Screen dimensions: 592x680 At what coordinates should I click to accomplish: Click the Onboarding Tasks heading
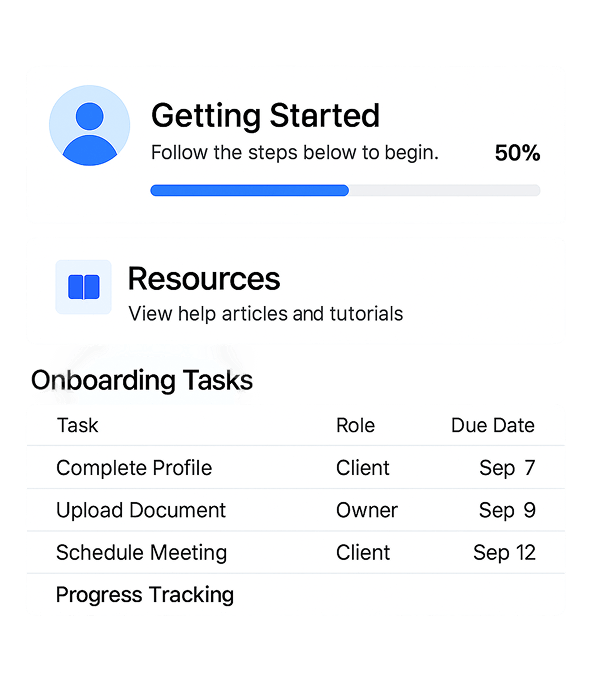pyautogui.click(x=142, y=380)
